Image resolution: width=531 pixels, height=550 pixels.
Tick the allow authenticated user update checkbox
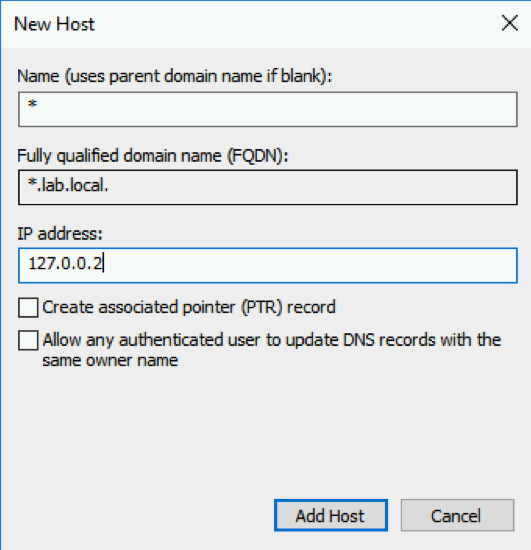coord(28,340)
